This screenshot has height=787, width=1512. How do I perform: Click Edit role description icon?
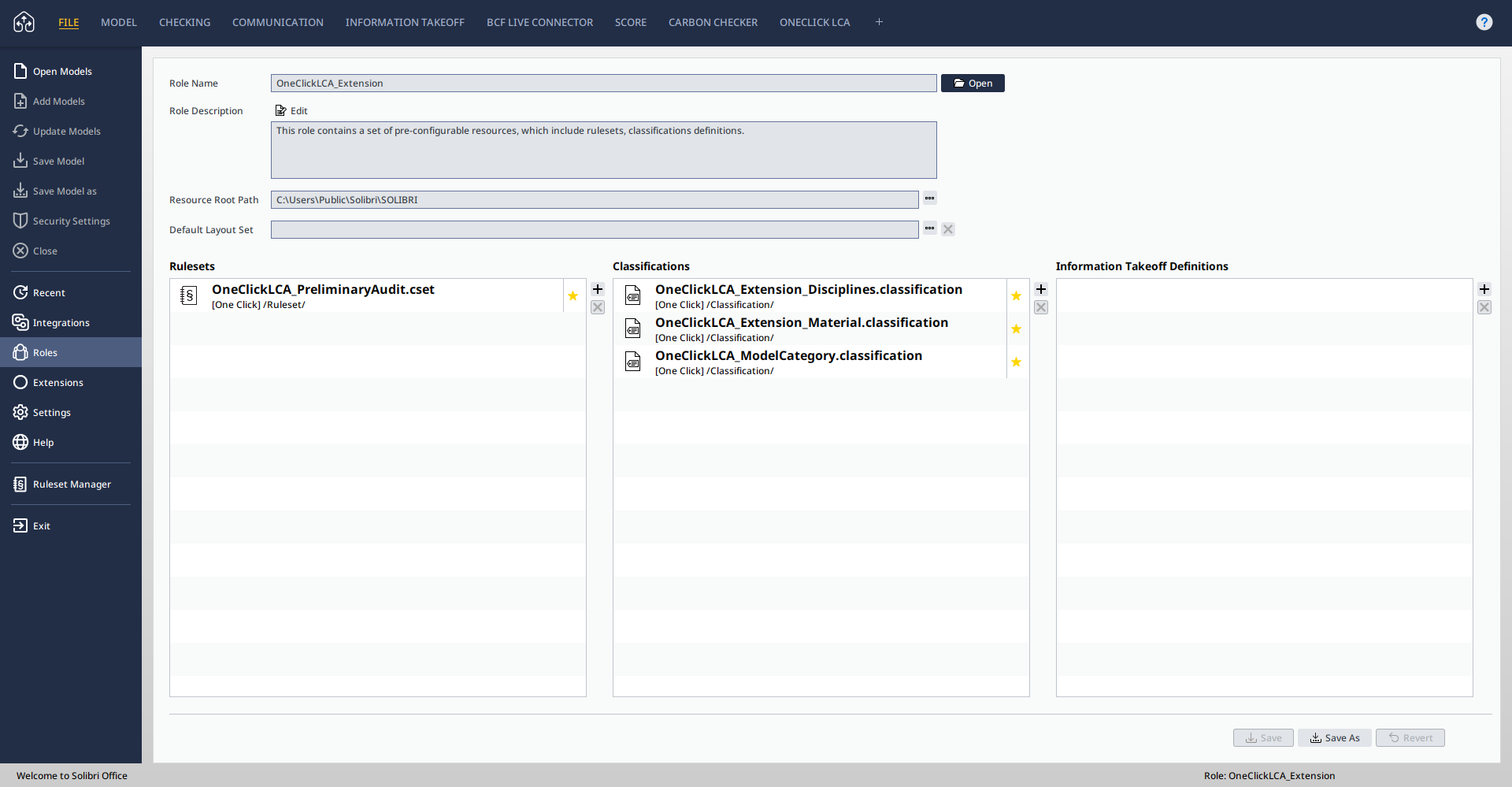click(x=281, y=111)
